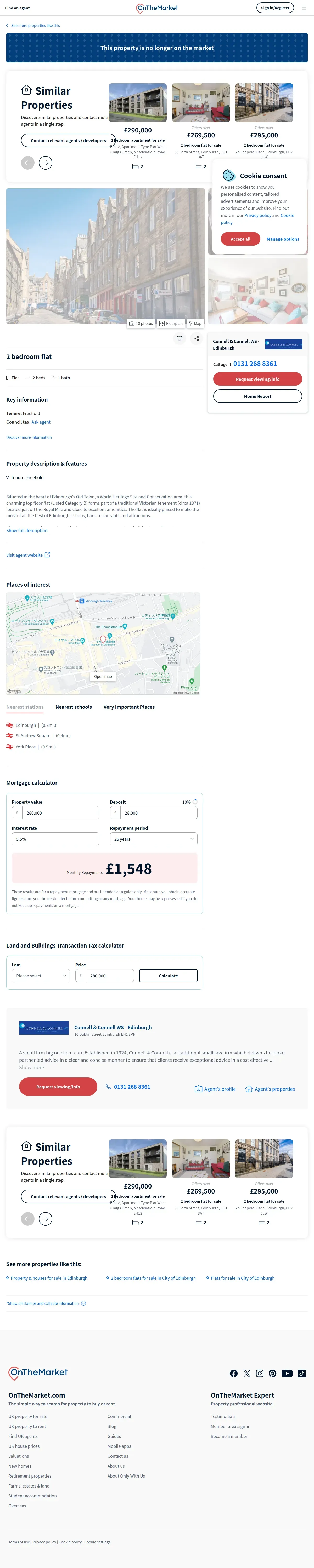Open the hamburger menu icon
The image size is (314, 1568).
[x=304, y=8]
